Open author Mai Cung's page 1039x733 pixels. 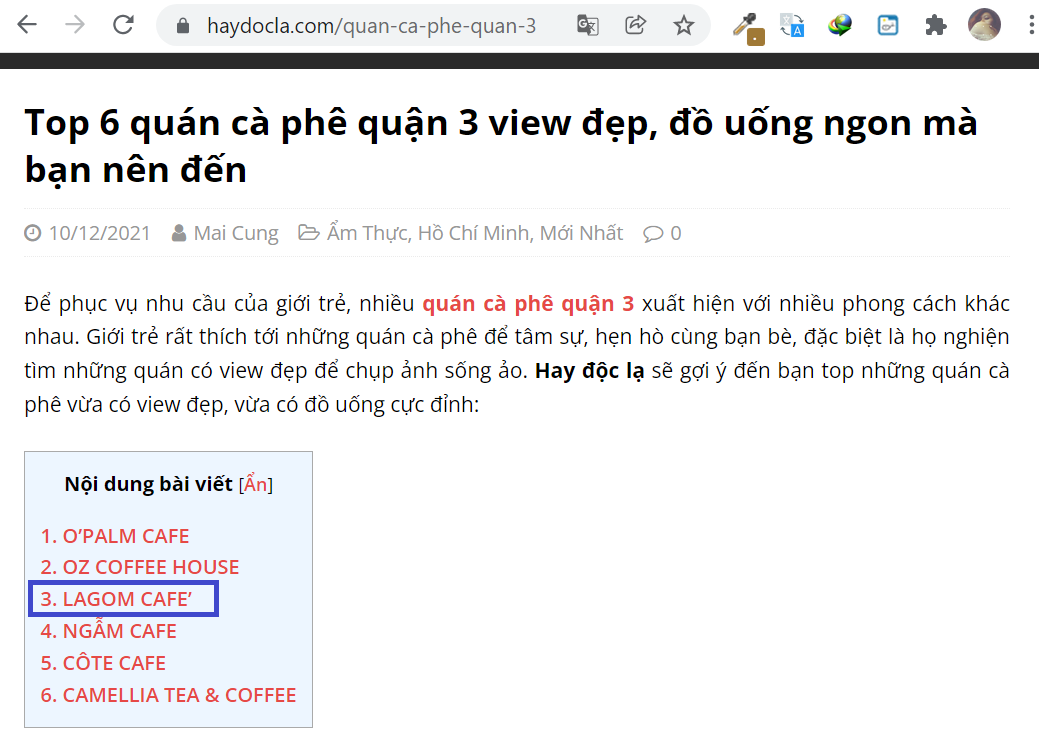tap(236, 233)
